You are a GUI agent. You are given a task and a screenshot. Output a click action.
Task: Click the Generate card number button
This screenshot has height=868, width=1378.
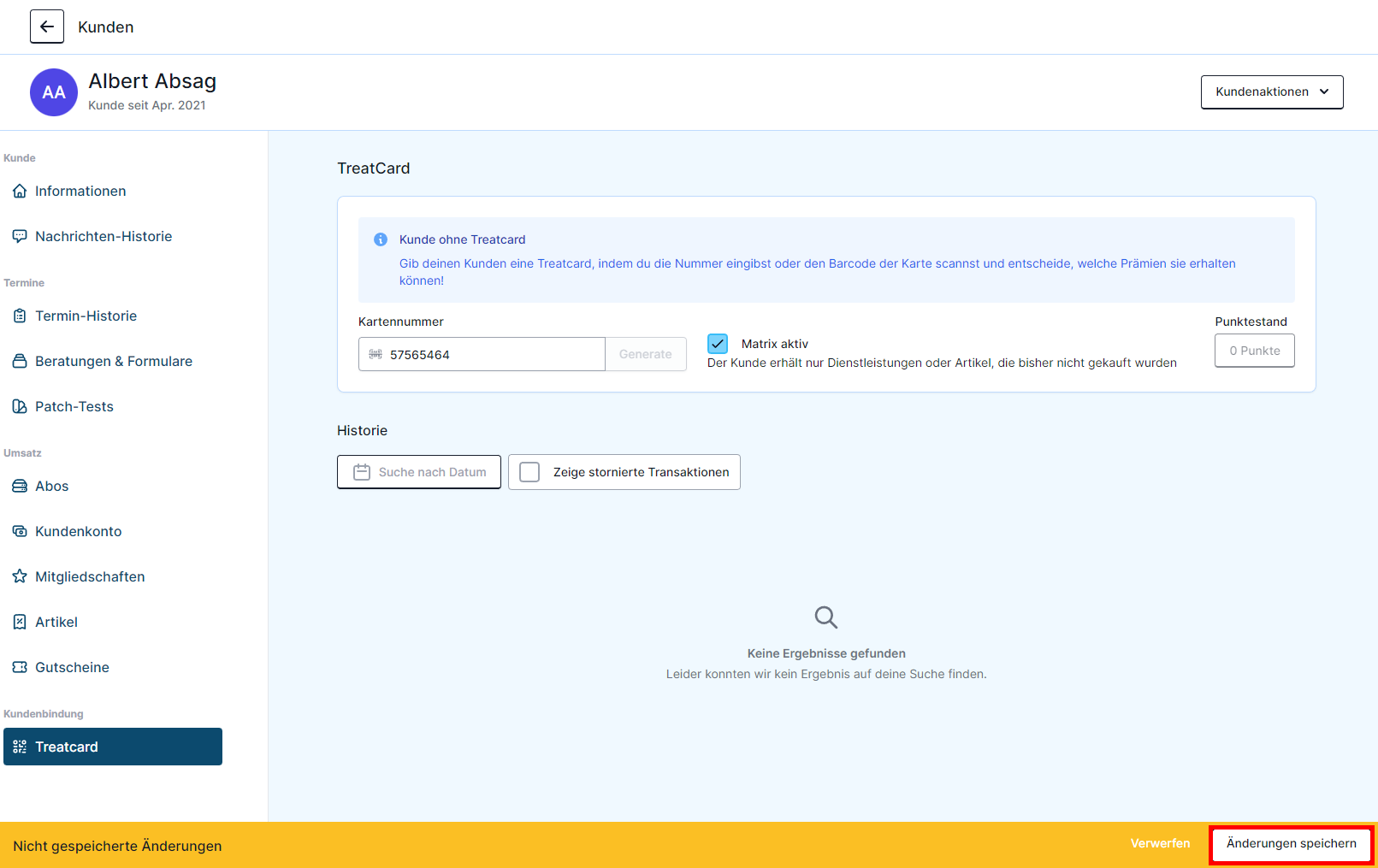646,354
